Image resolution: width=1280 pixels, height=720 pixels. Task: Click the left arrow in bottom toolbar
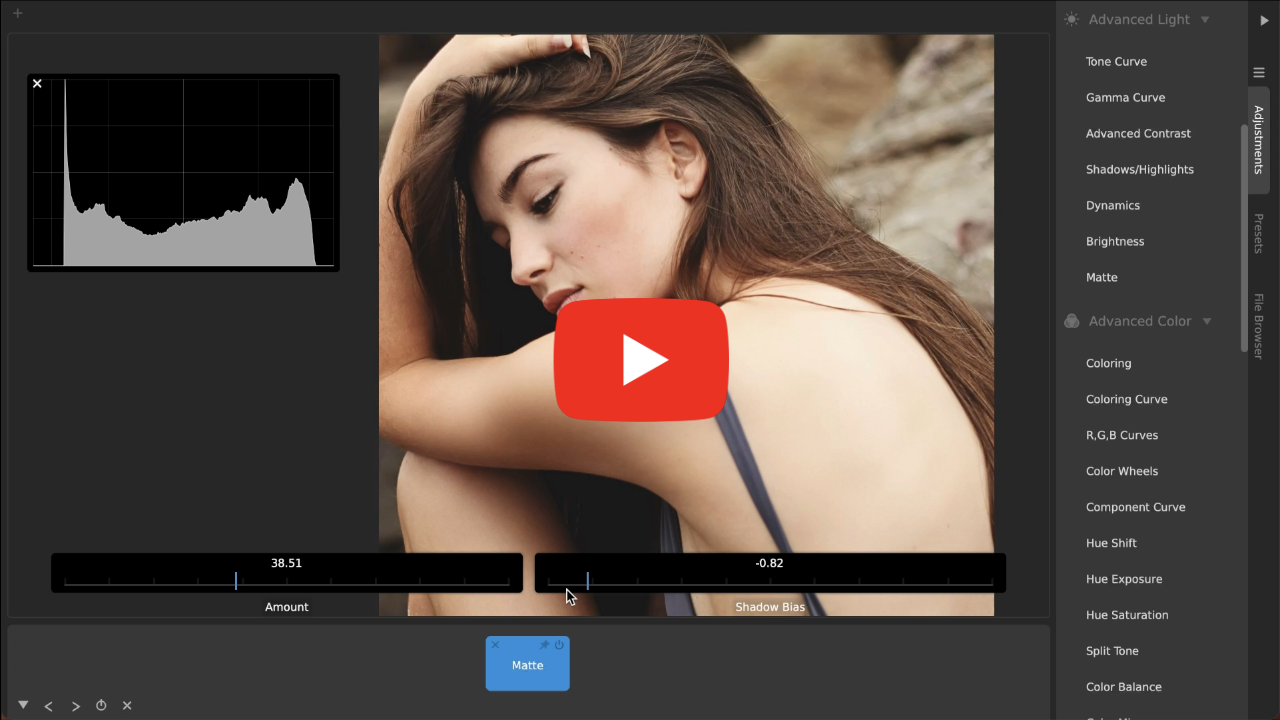pyautogui.click(x=49, y=706)
